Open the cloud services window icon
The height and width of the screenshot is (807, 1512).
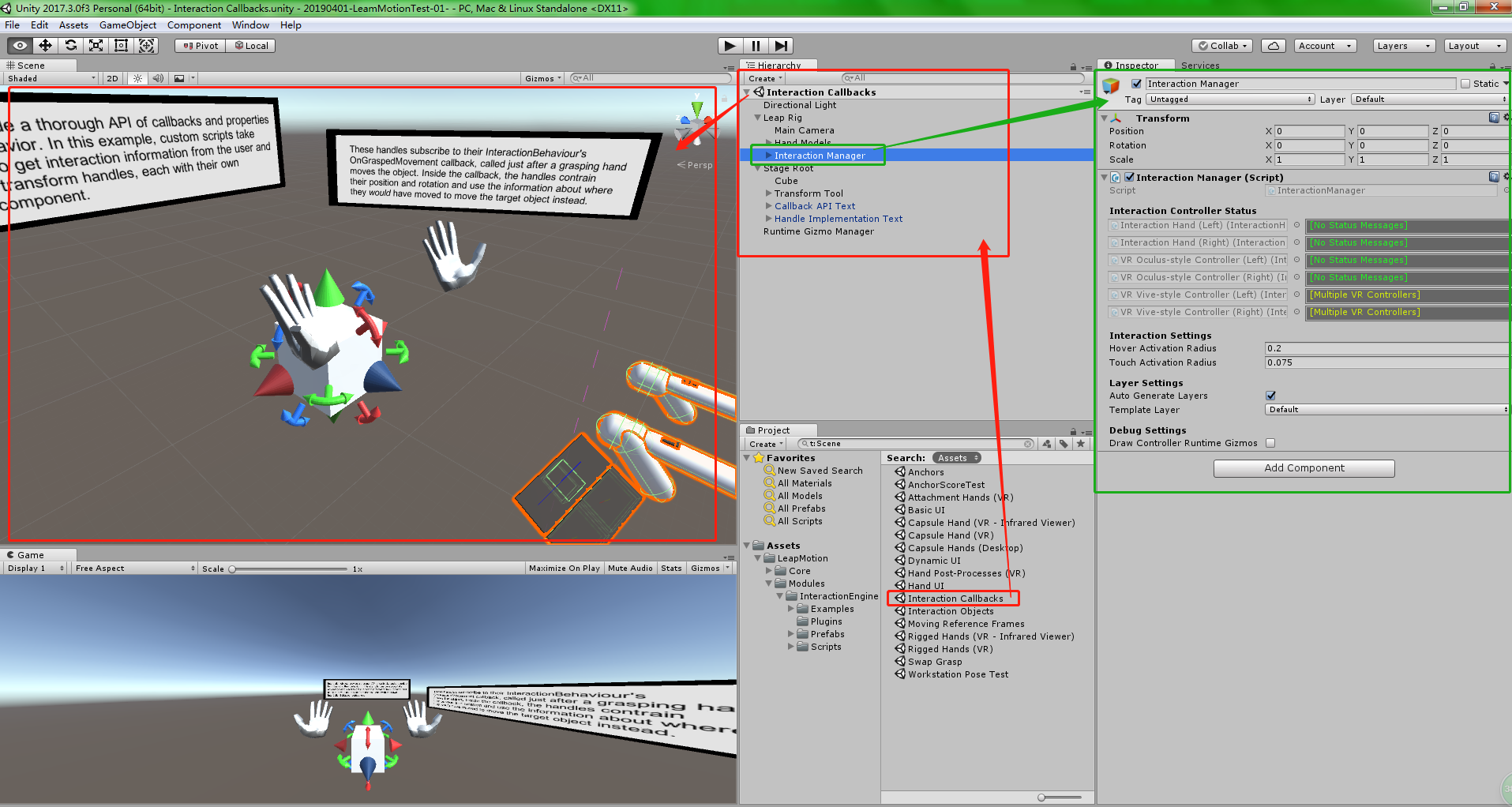(x=1273, y=45)
